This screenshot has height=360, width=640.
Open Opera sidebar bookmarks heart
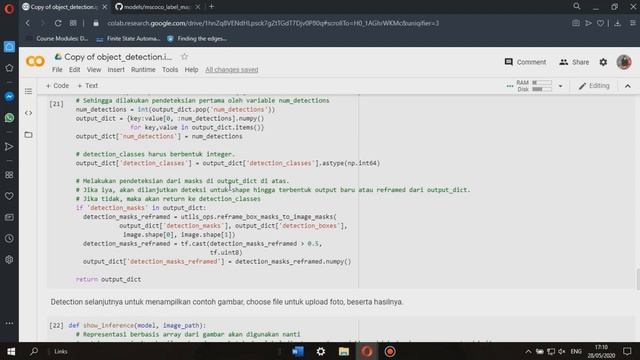pos(9,196)
